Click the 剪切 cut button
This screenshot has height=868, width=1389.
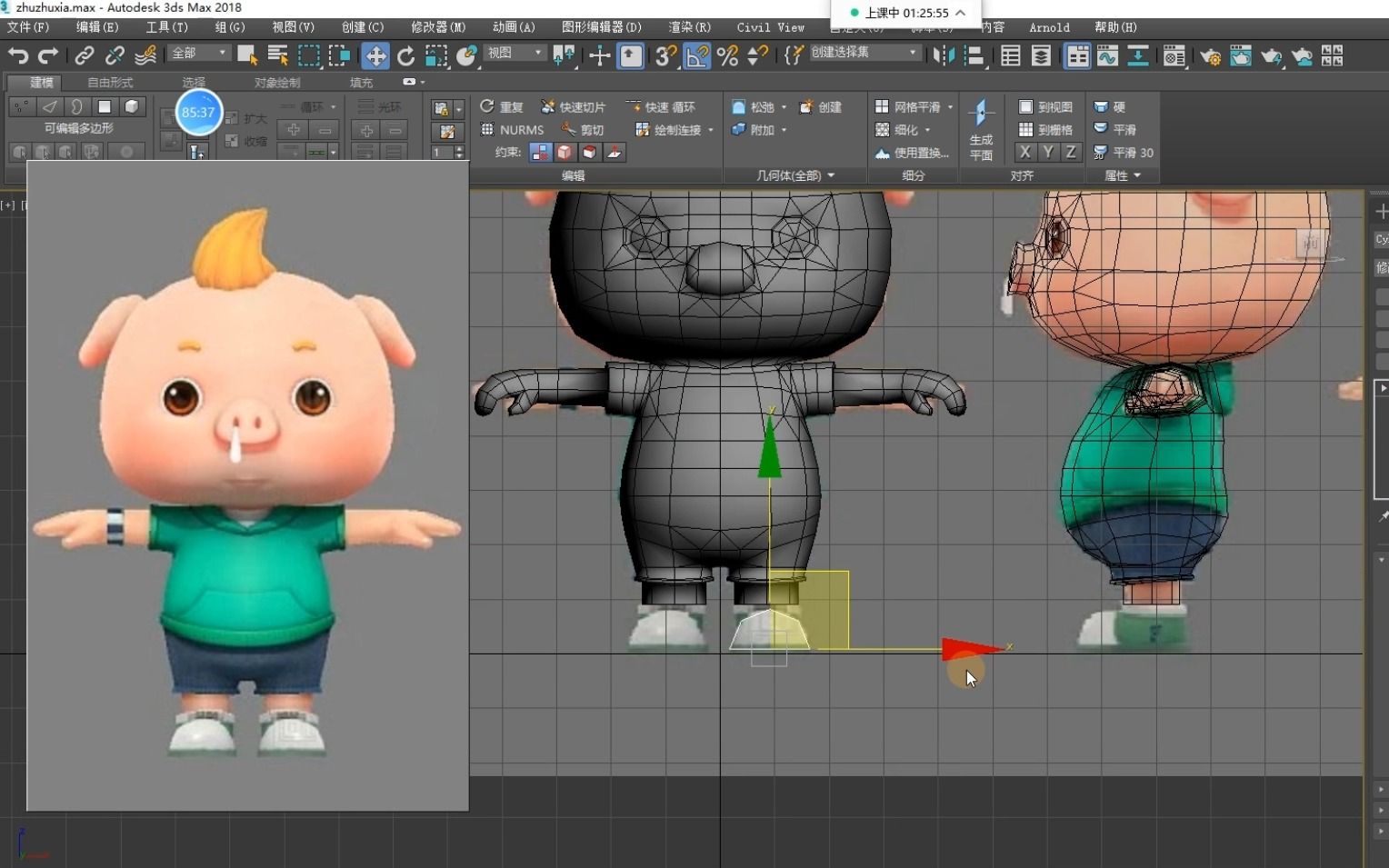click(x=583, y=130)
